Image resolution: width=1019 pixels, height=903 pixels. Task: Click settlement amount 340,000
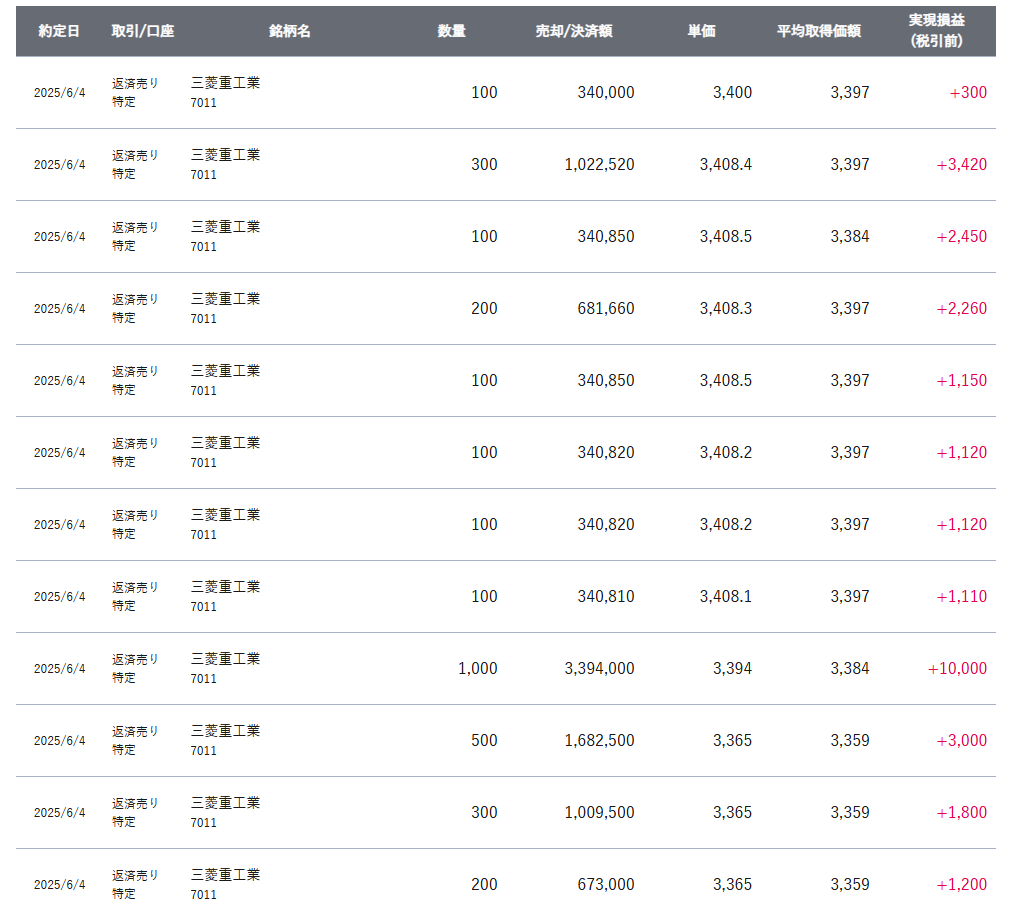click(606, 92)
